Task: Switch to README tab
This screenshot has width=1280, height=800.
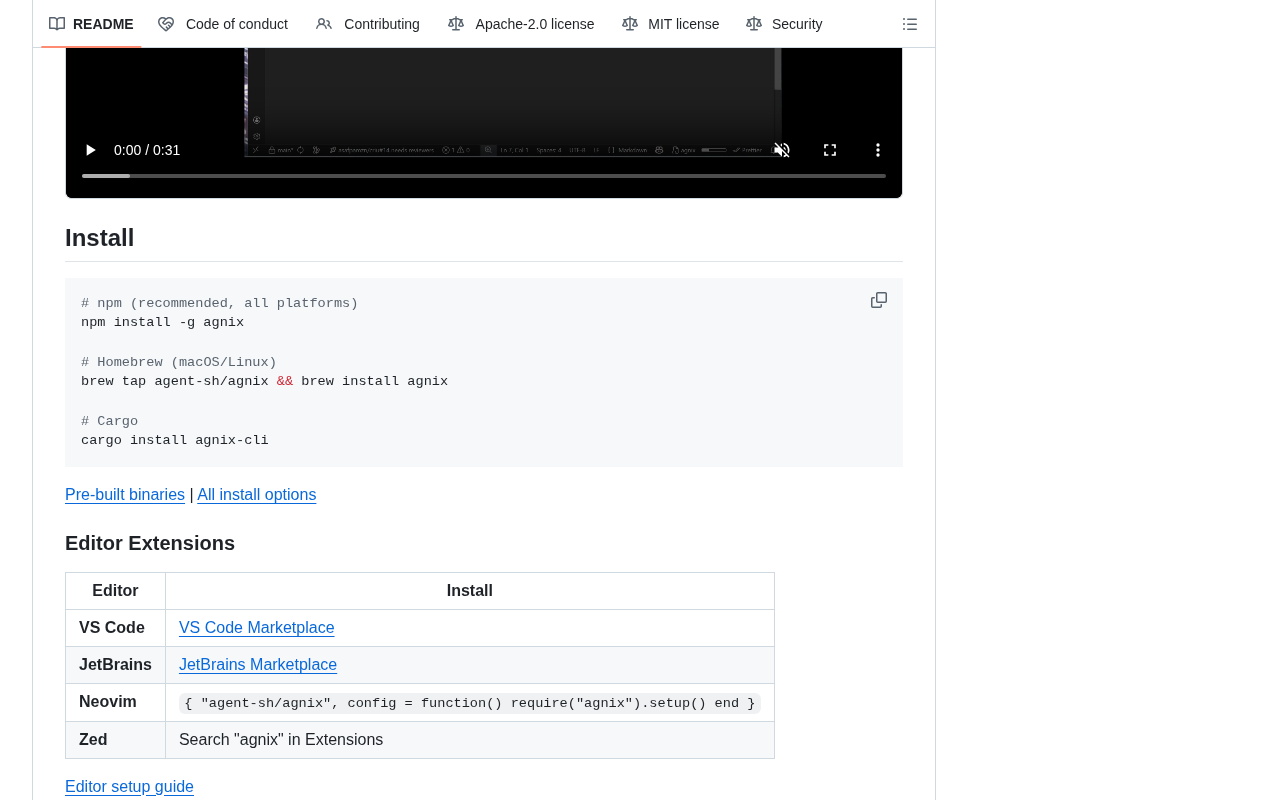Action: tap(91, 24)
